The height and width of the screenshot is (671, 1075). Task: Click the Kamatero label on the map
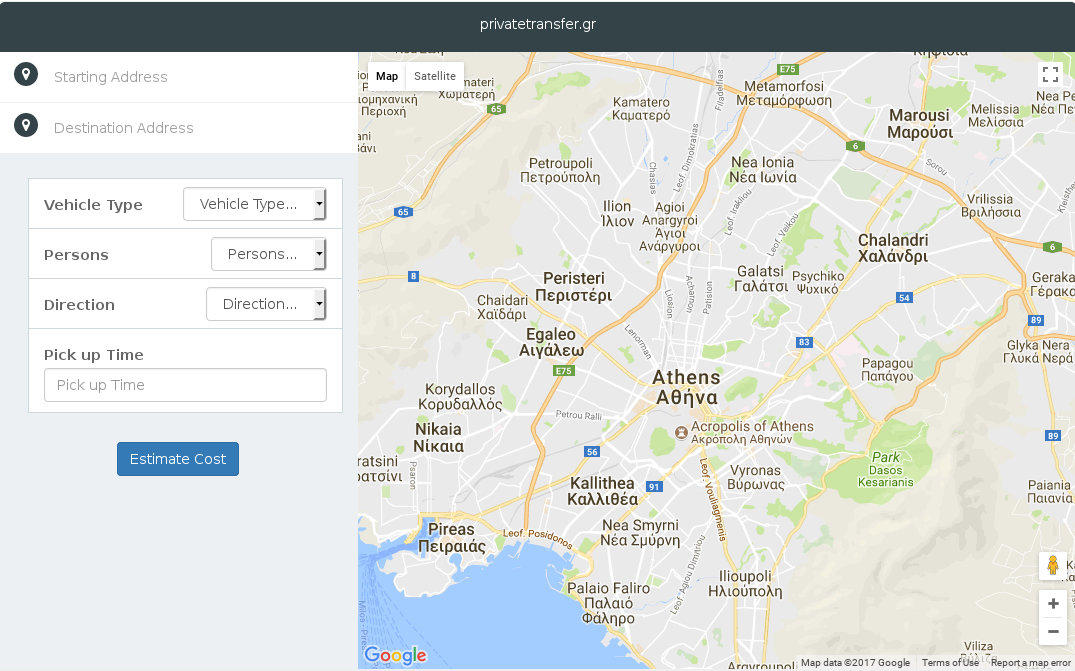pyautogui.click(x=641, y=109)
